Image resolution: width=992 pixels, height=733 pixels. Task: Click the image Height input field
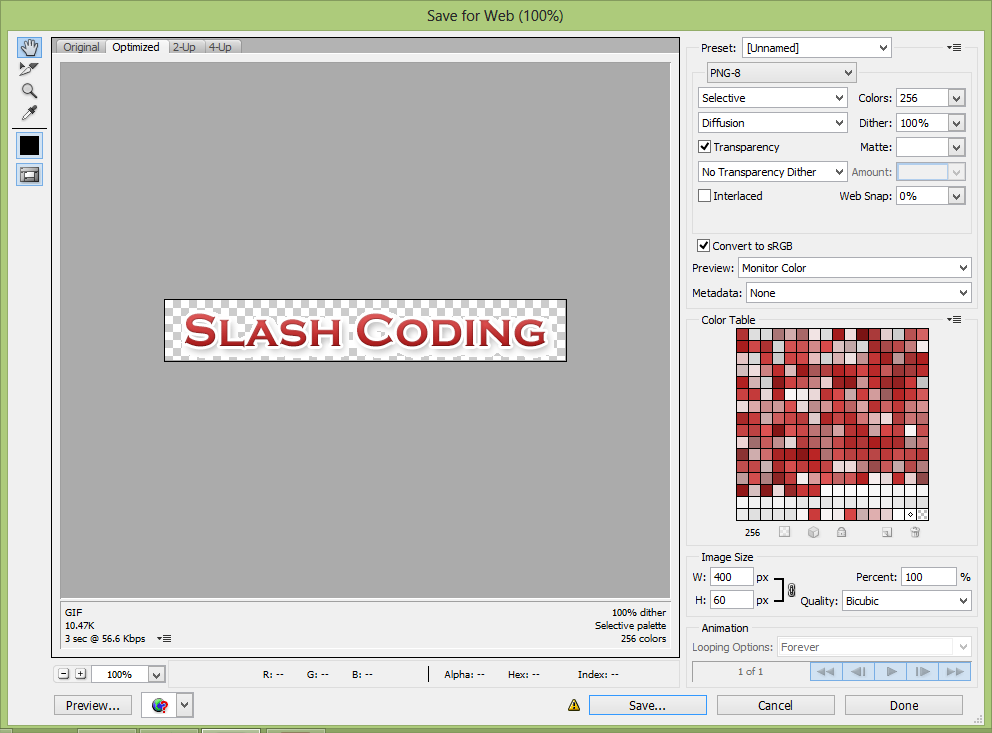pos(731,600)
